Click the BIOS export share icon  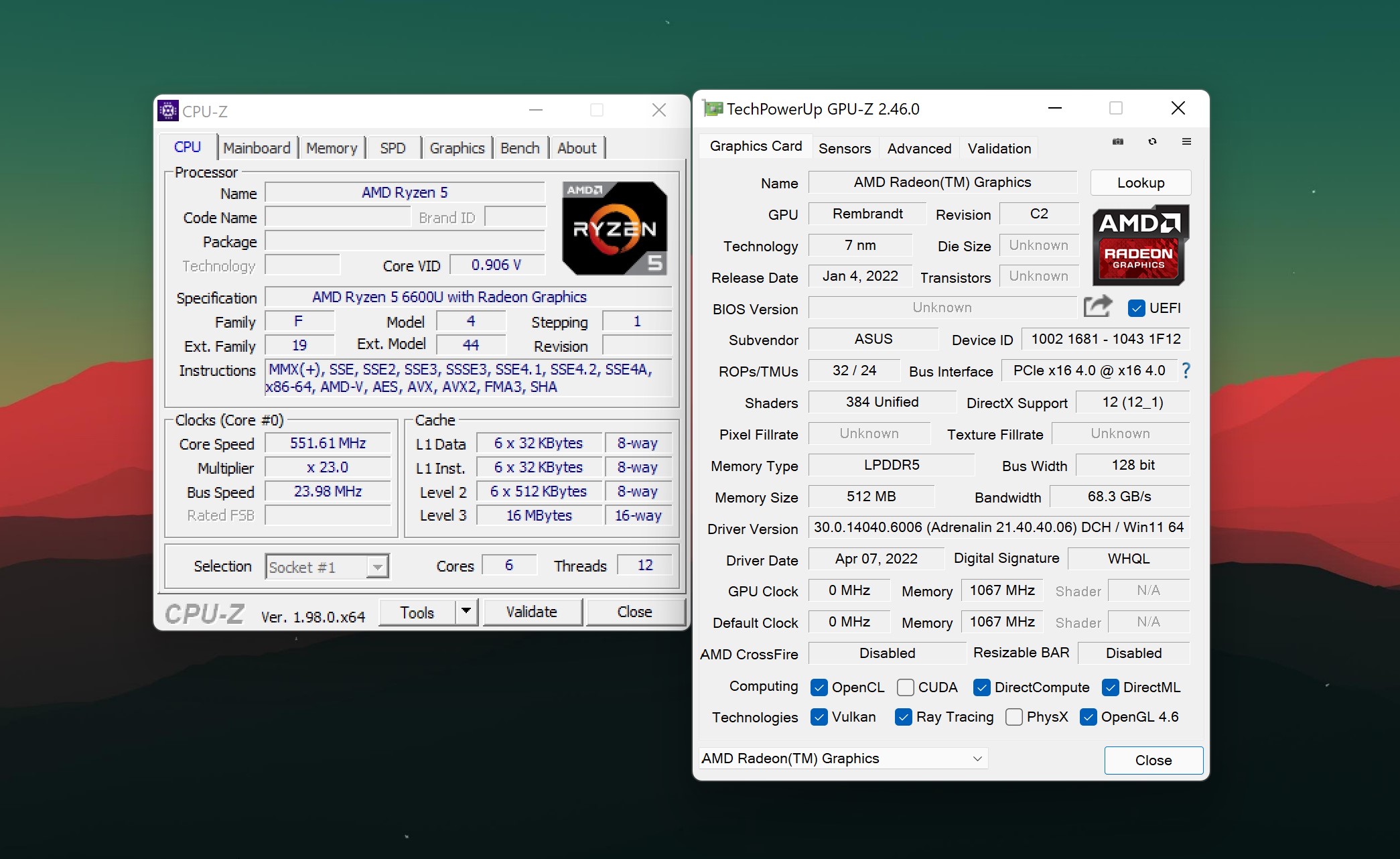pyautogui.click(x=1097, y=307)
